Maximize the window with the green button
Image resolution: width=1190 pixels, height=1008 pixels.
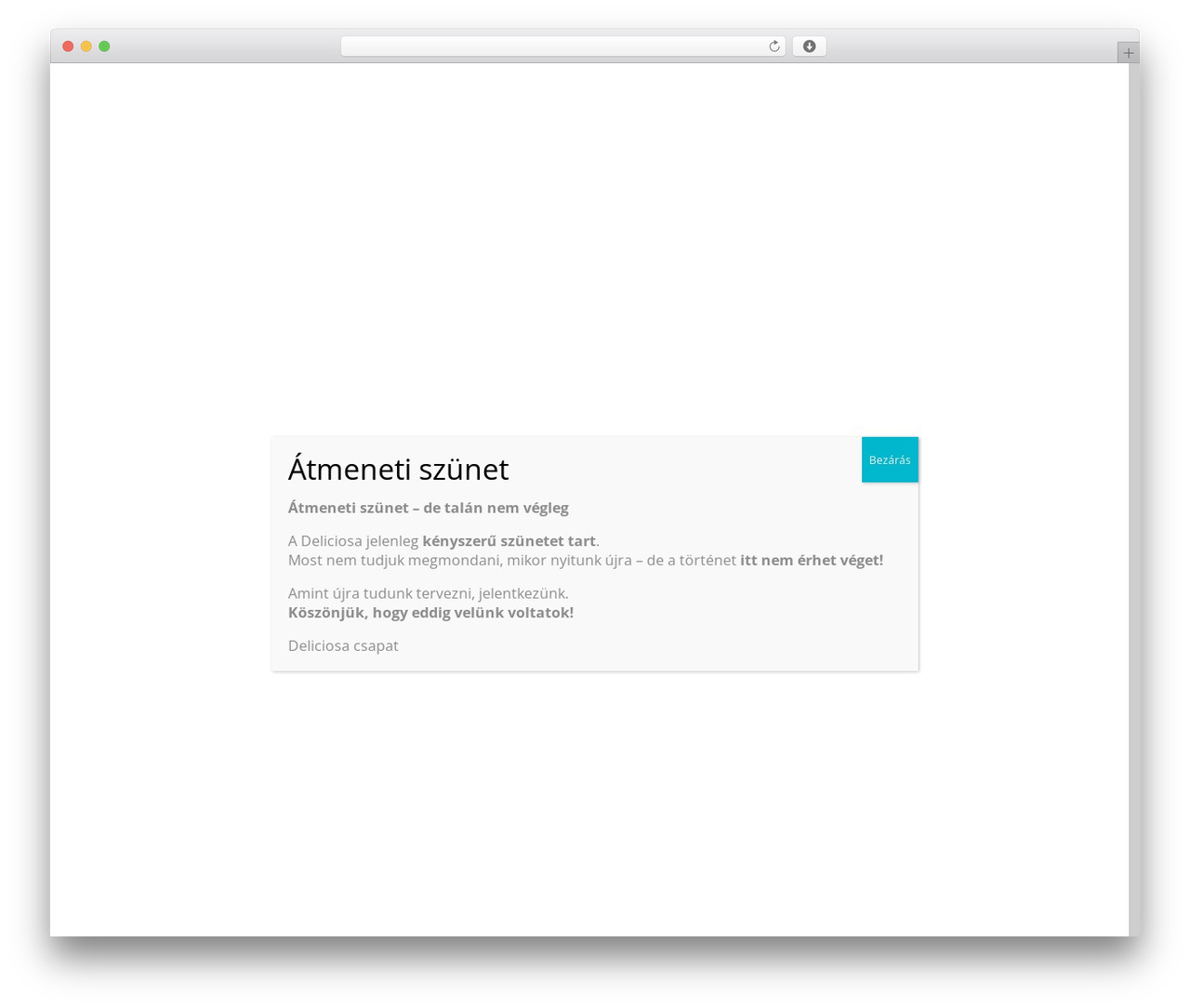click(x=104, y=46)
